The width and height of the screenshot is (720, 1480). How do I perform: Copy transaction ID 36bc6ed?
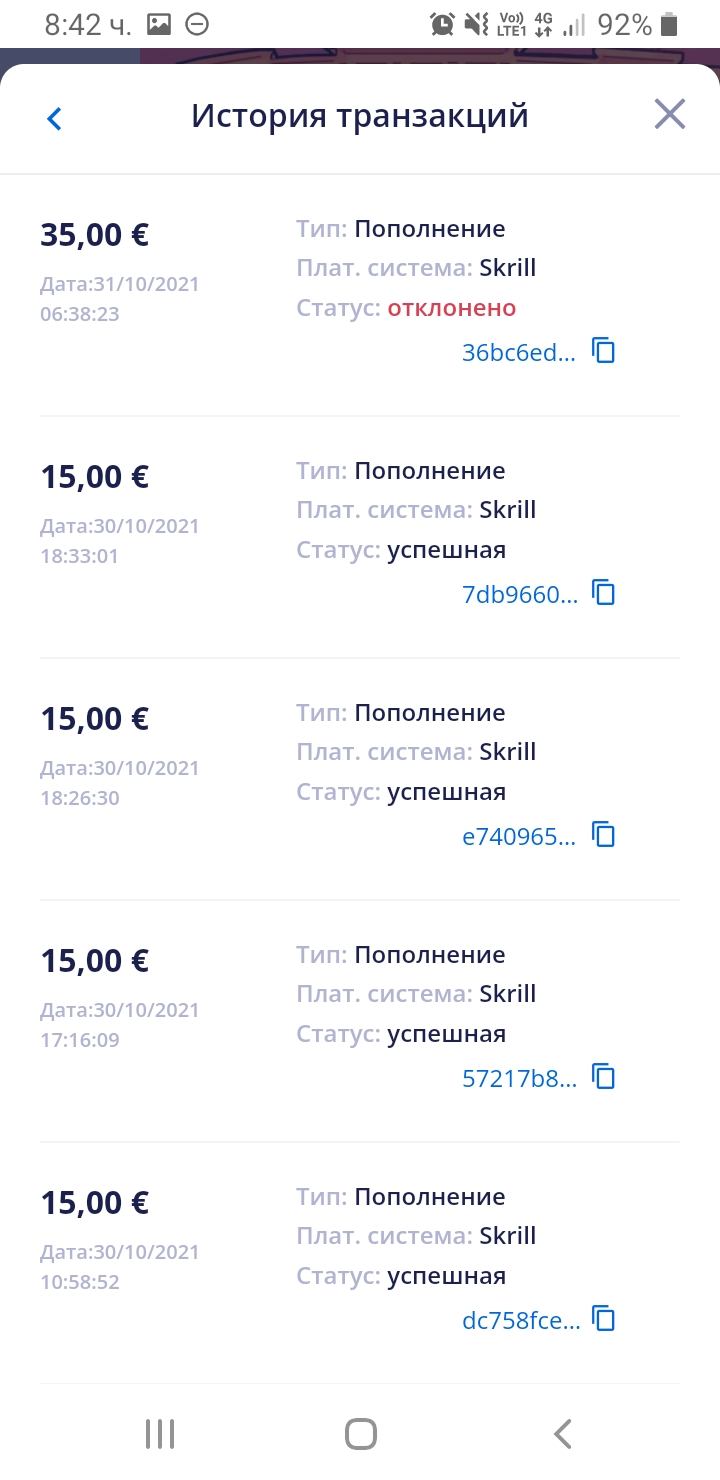tap(604, 351)
